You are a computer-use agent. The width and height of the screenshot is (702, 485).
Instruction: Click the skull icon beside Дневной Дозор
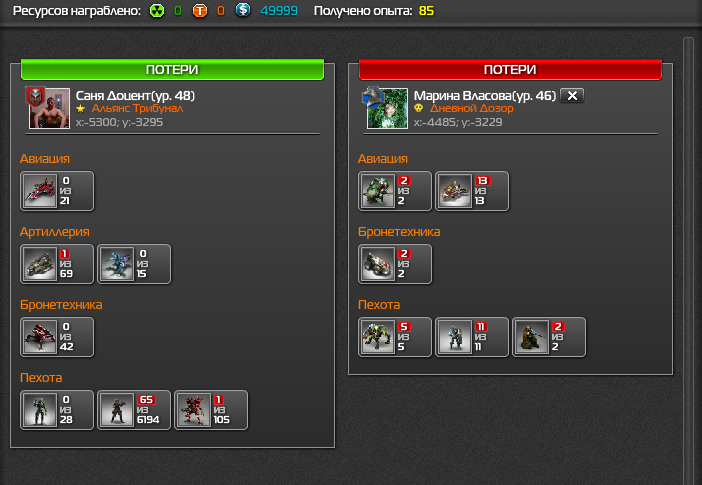419,108
